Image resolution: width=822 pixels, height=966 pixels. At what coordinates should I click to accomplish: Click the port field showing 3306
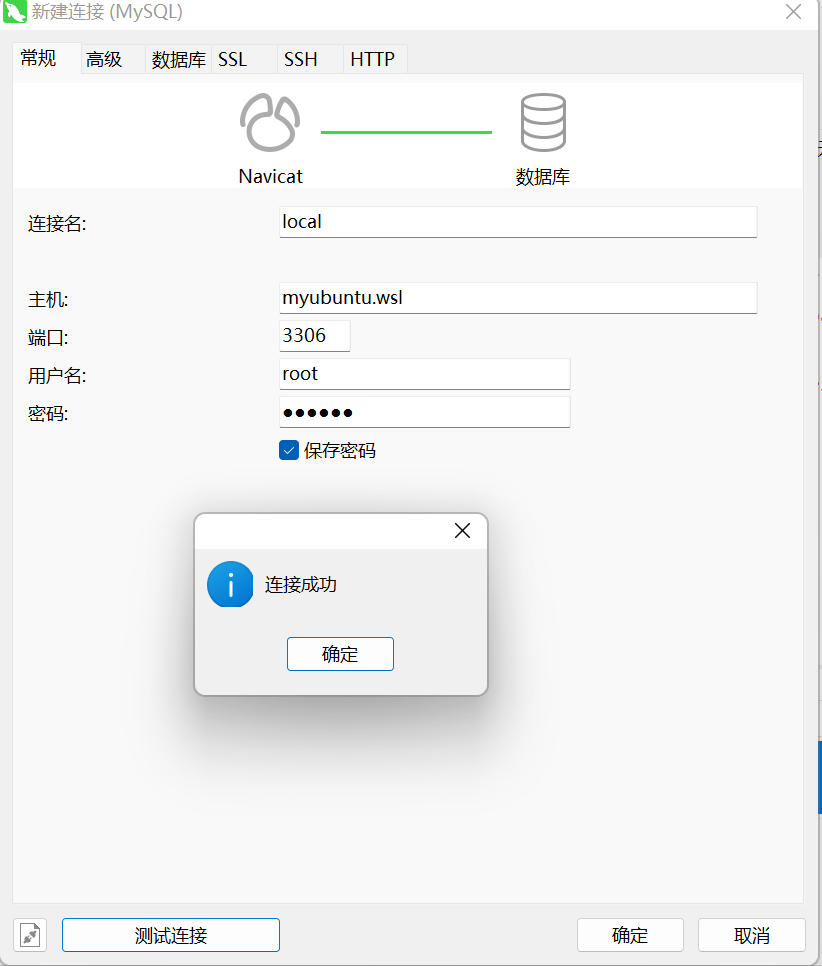tap(315, 336)
